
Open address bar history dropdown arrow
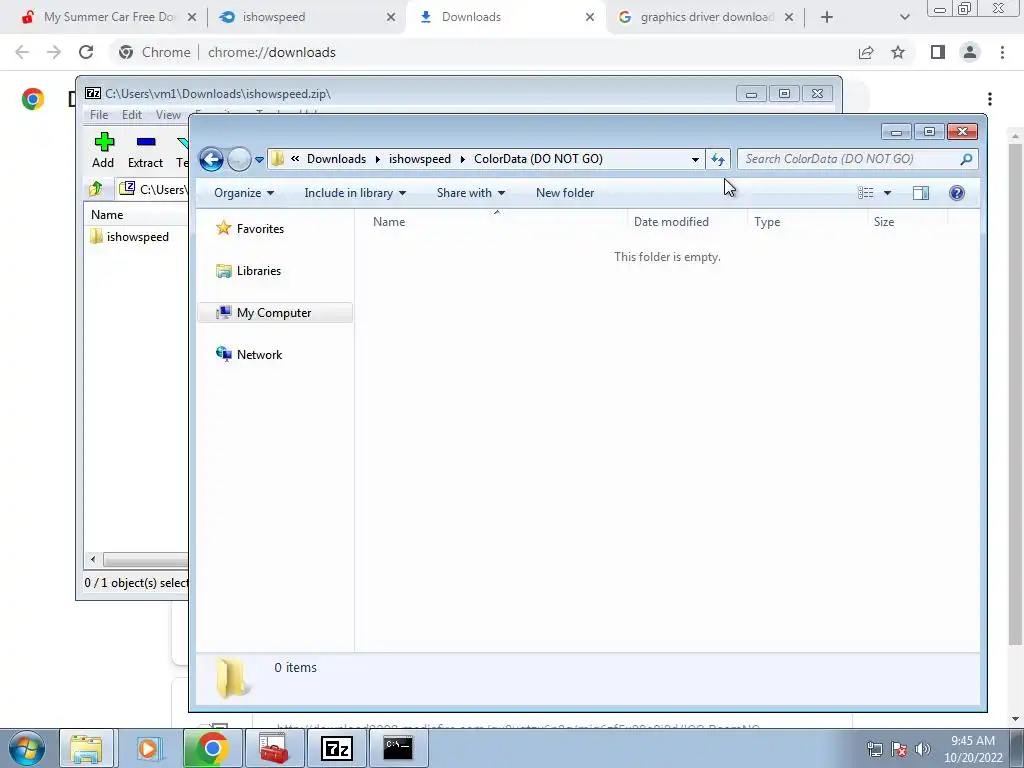pos(696,159)
